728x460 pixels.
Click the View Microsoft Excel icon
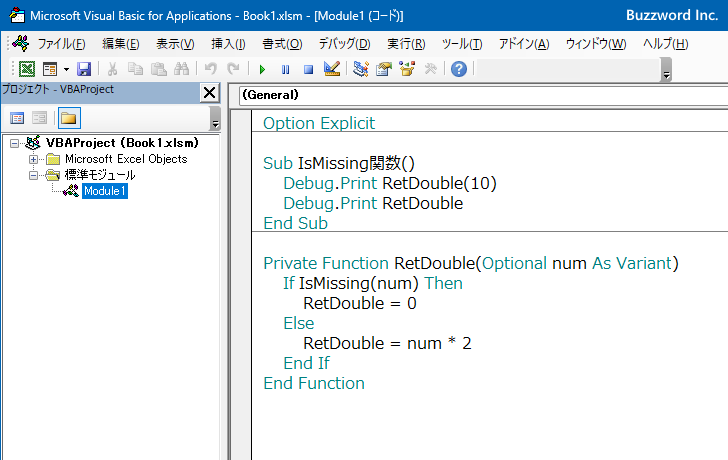26,69
